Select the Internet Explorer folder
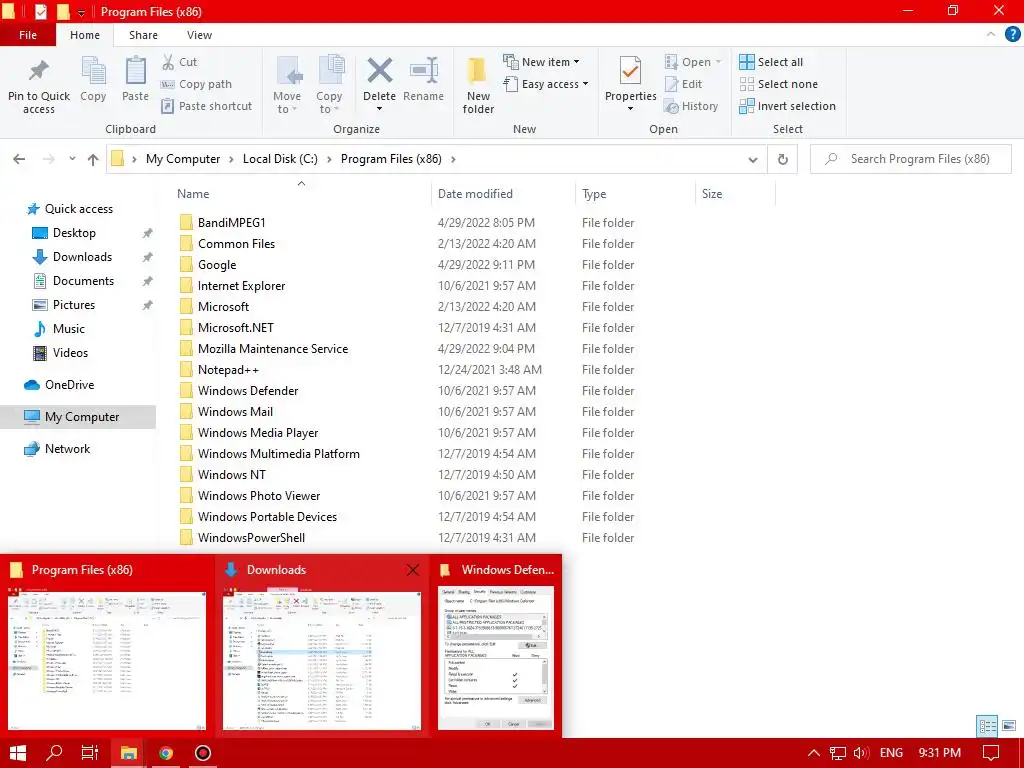This screenshot has width=1024, height=768. 241,286
